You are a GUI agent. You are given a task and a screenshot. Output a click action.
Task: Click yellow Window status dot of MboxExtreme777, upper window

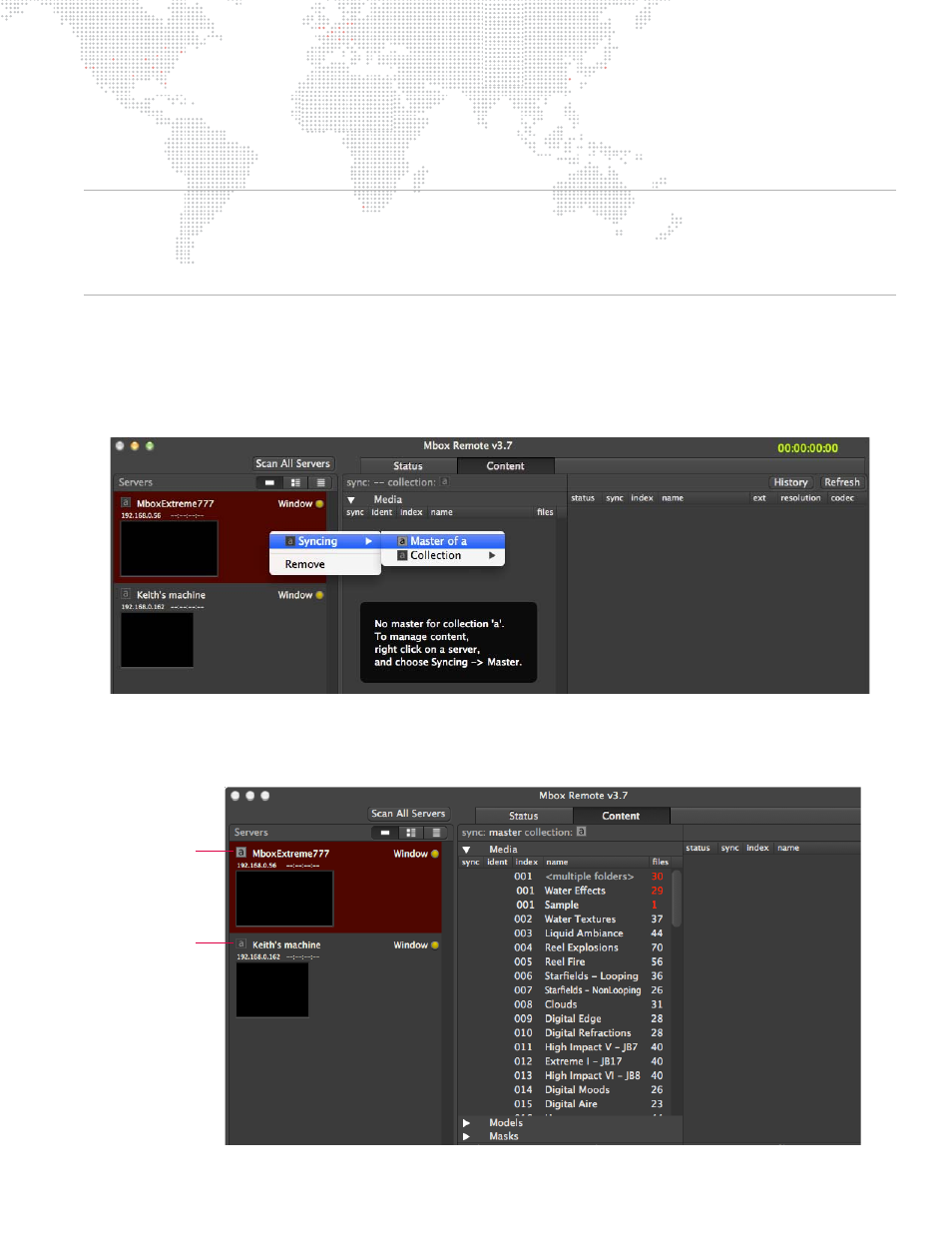coord(319,504)
